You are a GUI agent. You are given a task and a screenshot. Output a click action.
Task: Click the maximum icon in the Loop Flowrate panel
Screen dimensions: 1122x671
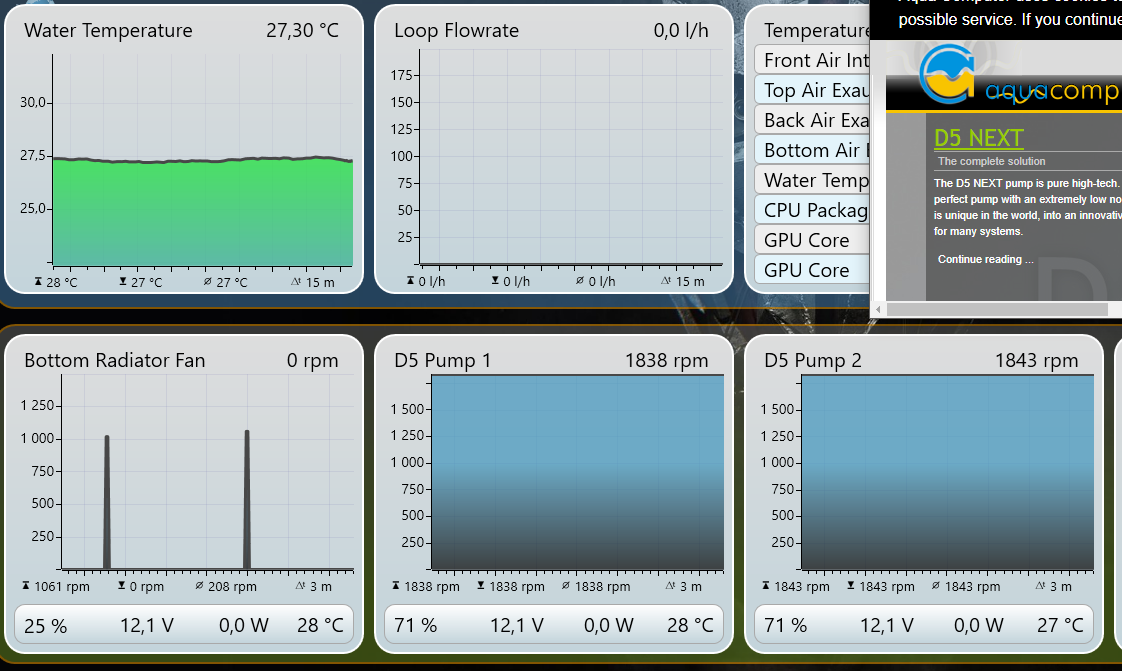pos(410,280)
